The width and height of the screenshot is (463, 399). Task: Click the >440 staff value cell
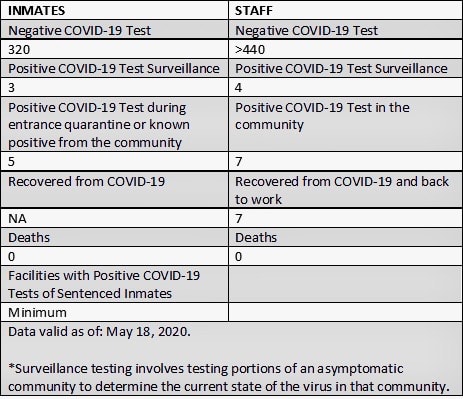click(x=345, y=49)
